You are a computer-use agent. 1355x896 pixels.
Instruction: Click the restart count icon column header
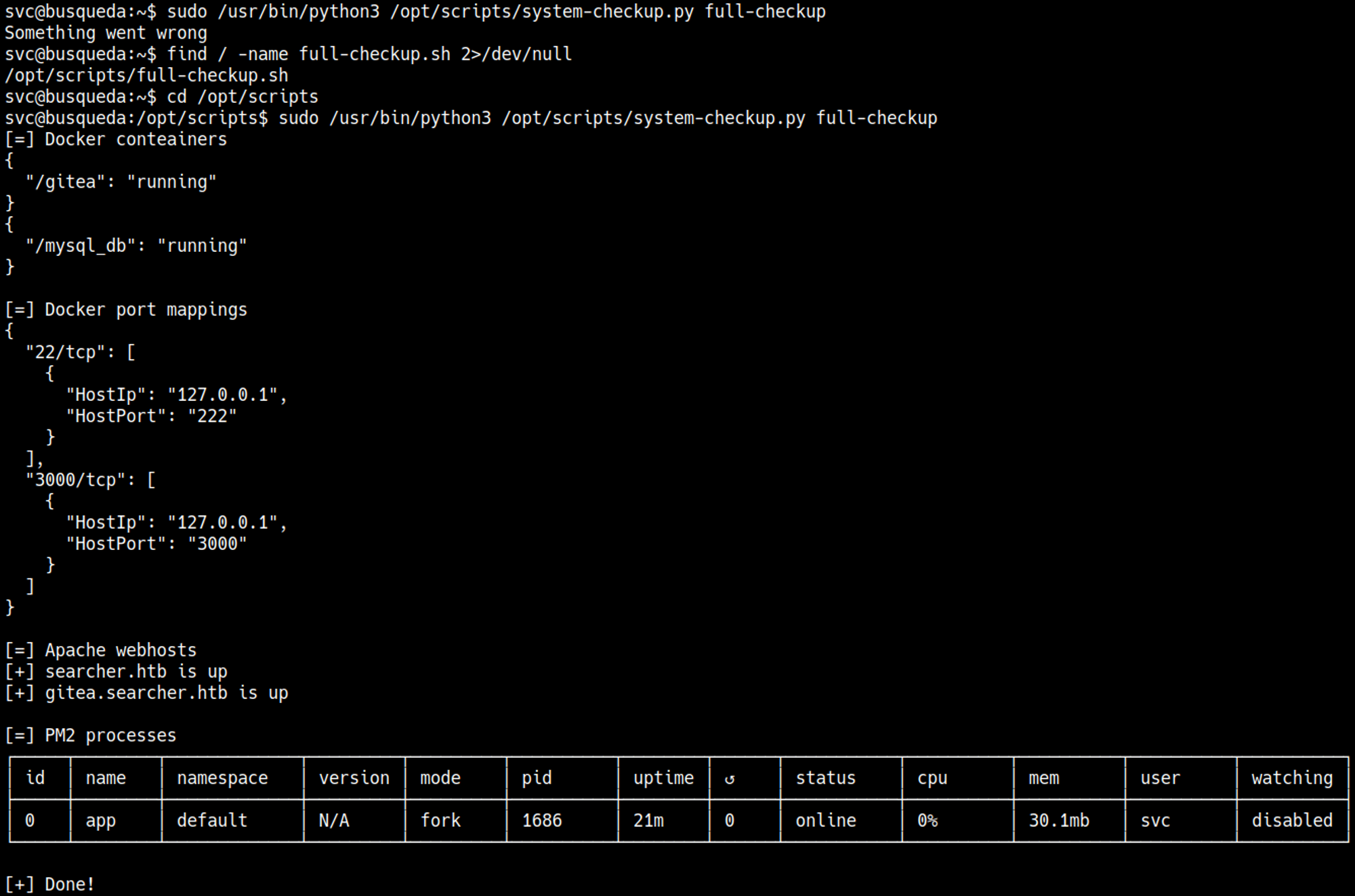(730, 779)
